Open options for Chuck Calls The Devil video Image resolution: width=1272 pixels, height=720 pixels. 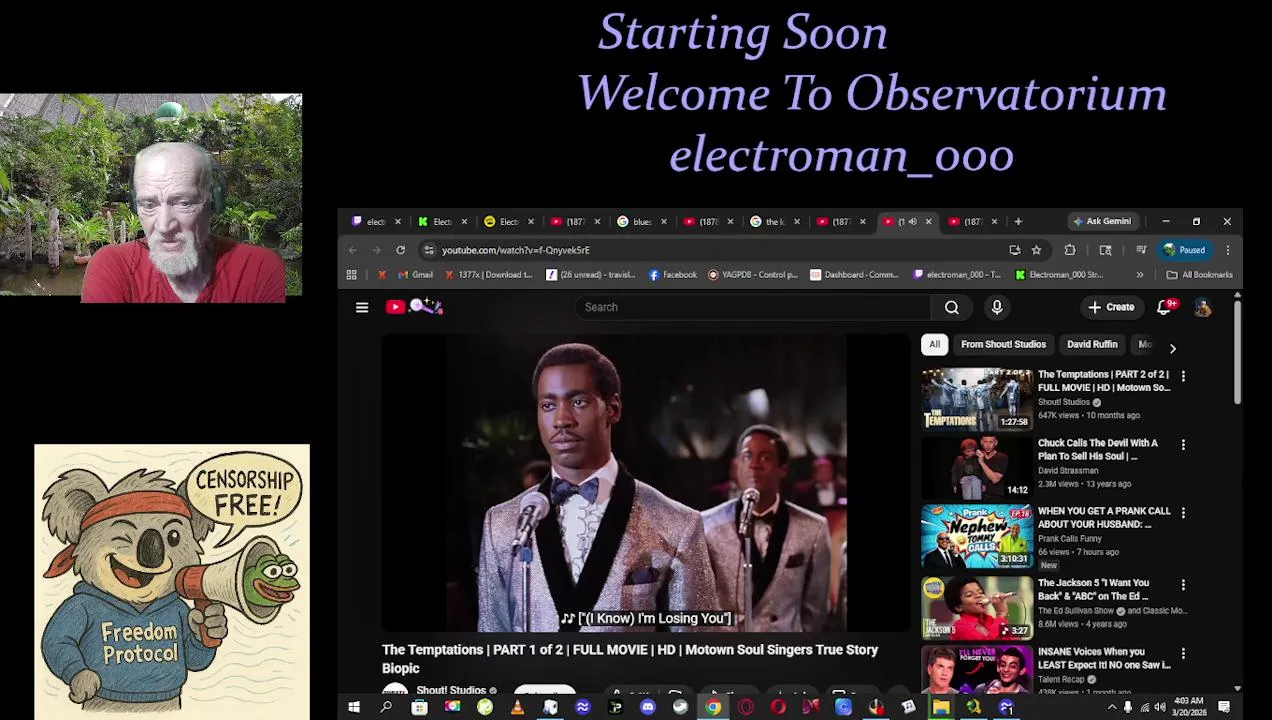point(1183,444)
